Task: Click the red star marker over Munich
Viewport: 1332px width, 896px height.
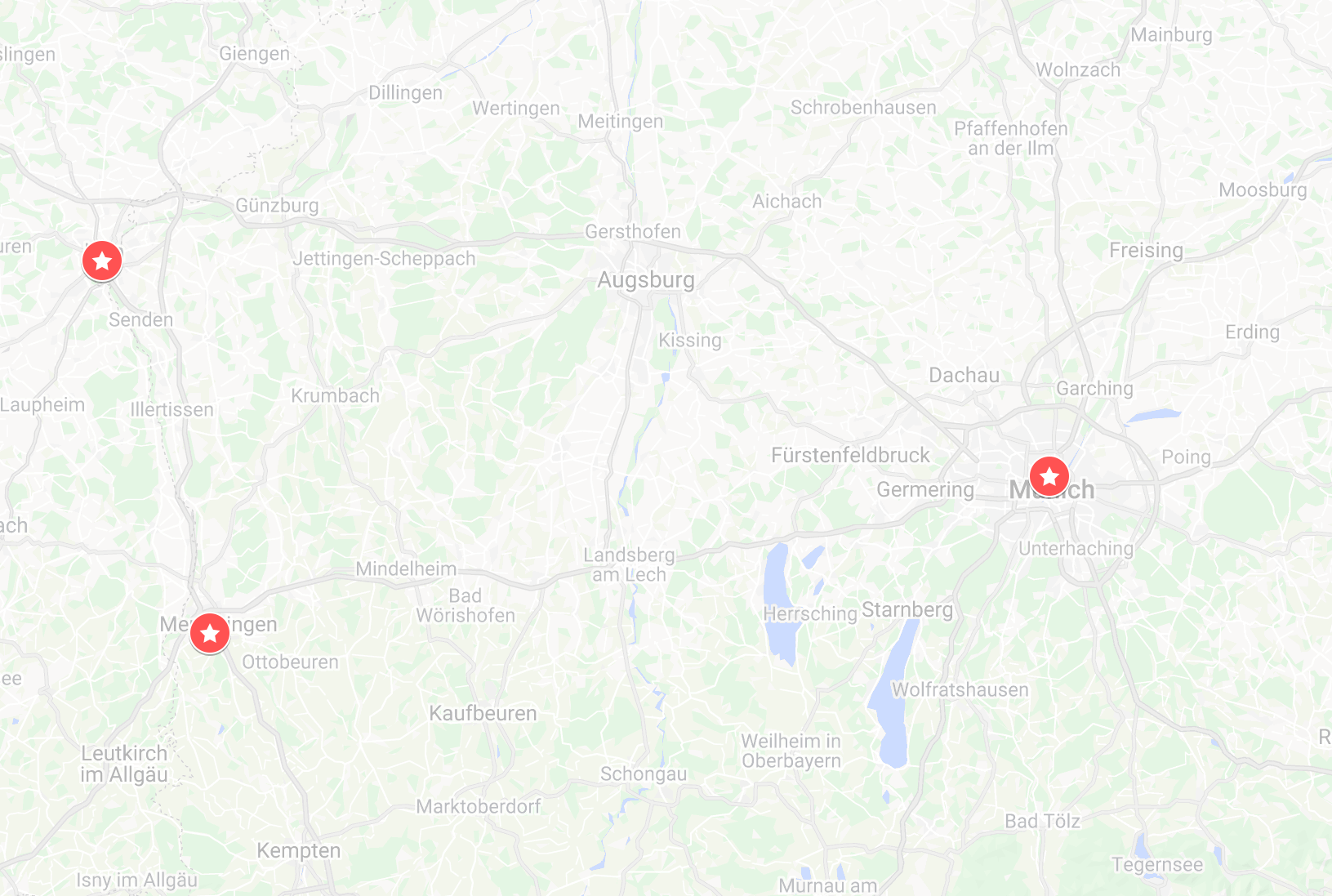Action: 1049,475
